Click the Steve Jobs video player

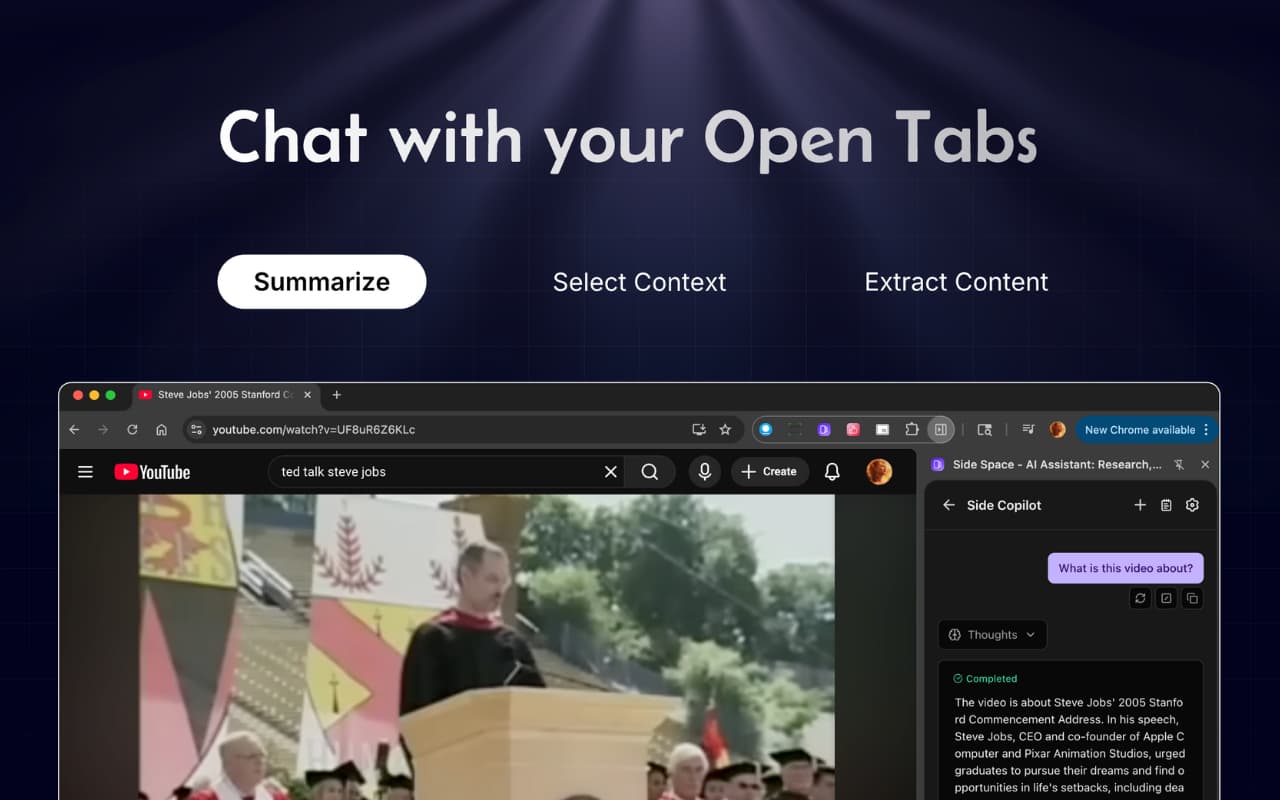click(x=487, y=647)
